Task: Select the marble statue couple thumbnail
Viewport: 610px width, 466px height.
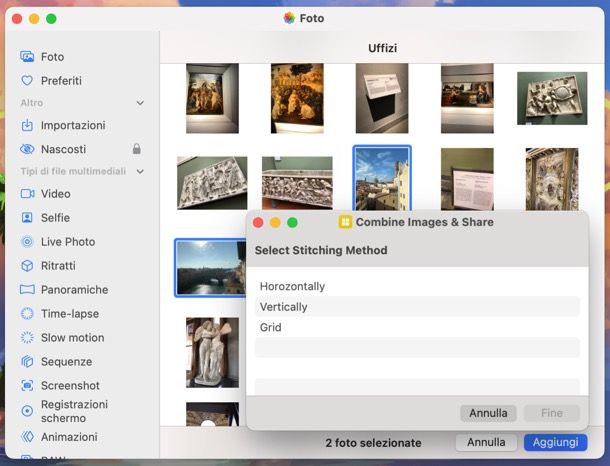Action: coord(212,352)
